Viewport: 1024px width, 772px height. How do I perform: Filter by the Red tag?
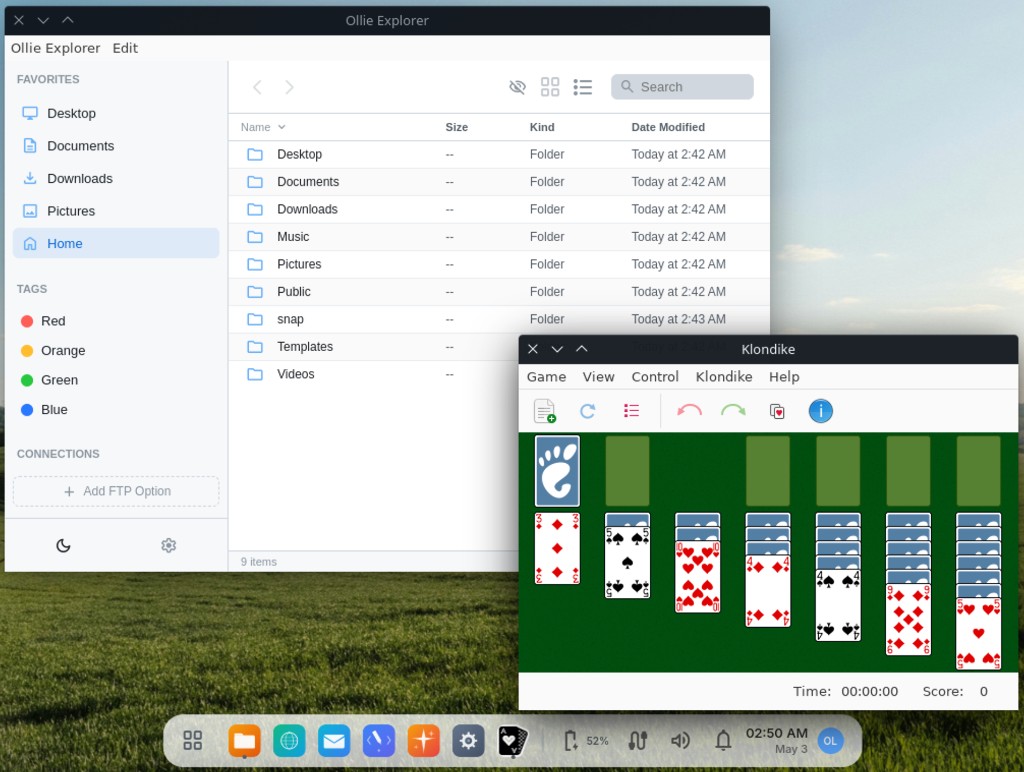click(x=43, y=321)
